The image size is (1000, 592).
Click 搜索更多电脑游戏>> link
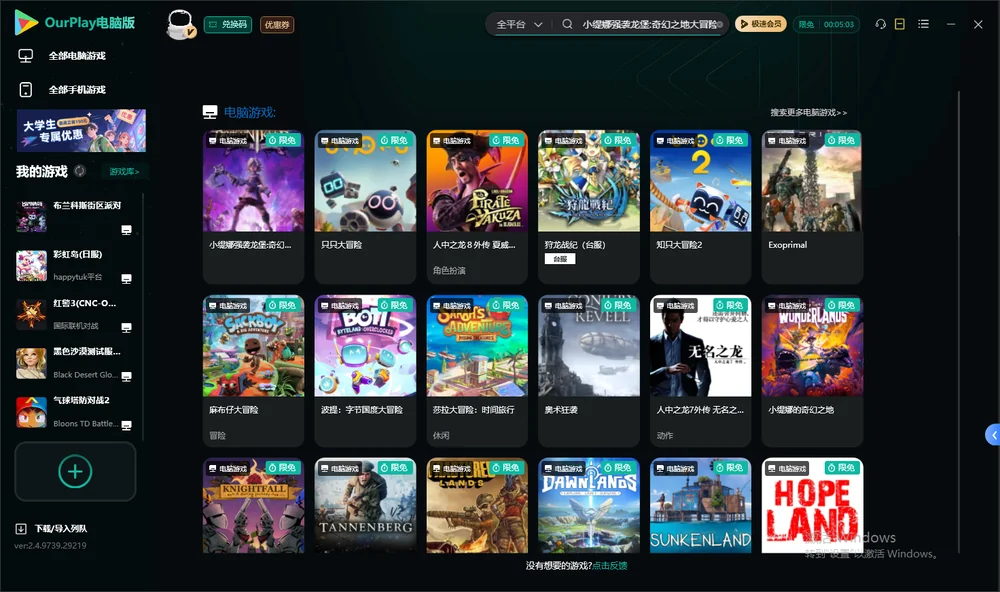809,112
